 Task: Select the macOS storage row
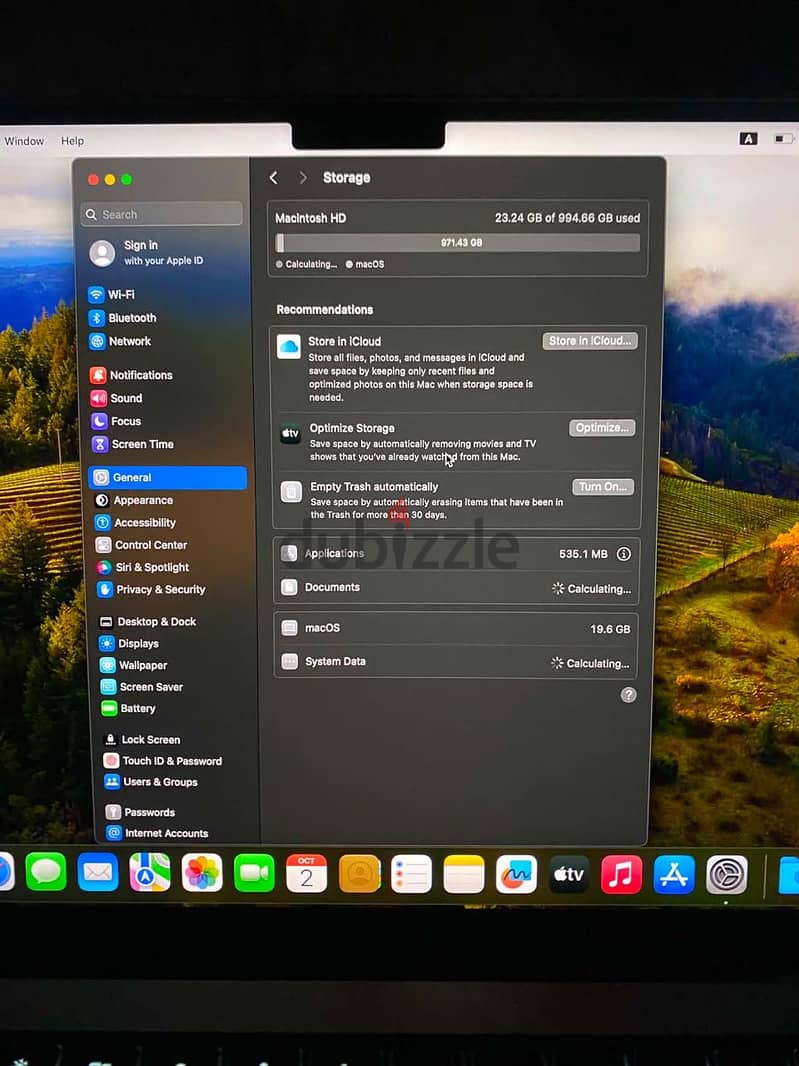[456, 628]
